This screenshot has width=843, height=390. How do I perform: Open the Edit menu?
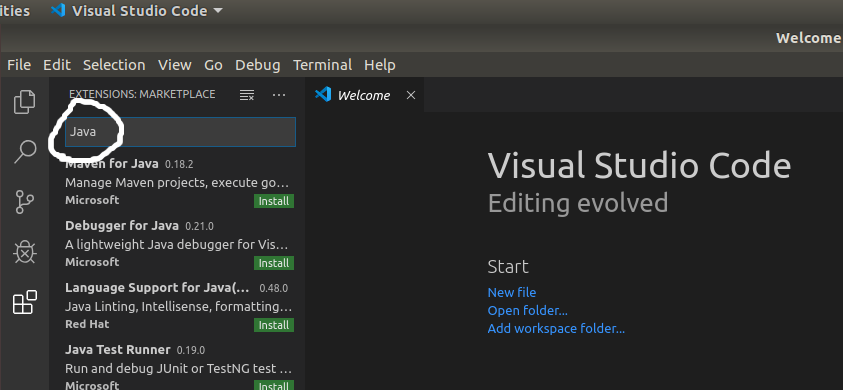57,65
